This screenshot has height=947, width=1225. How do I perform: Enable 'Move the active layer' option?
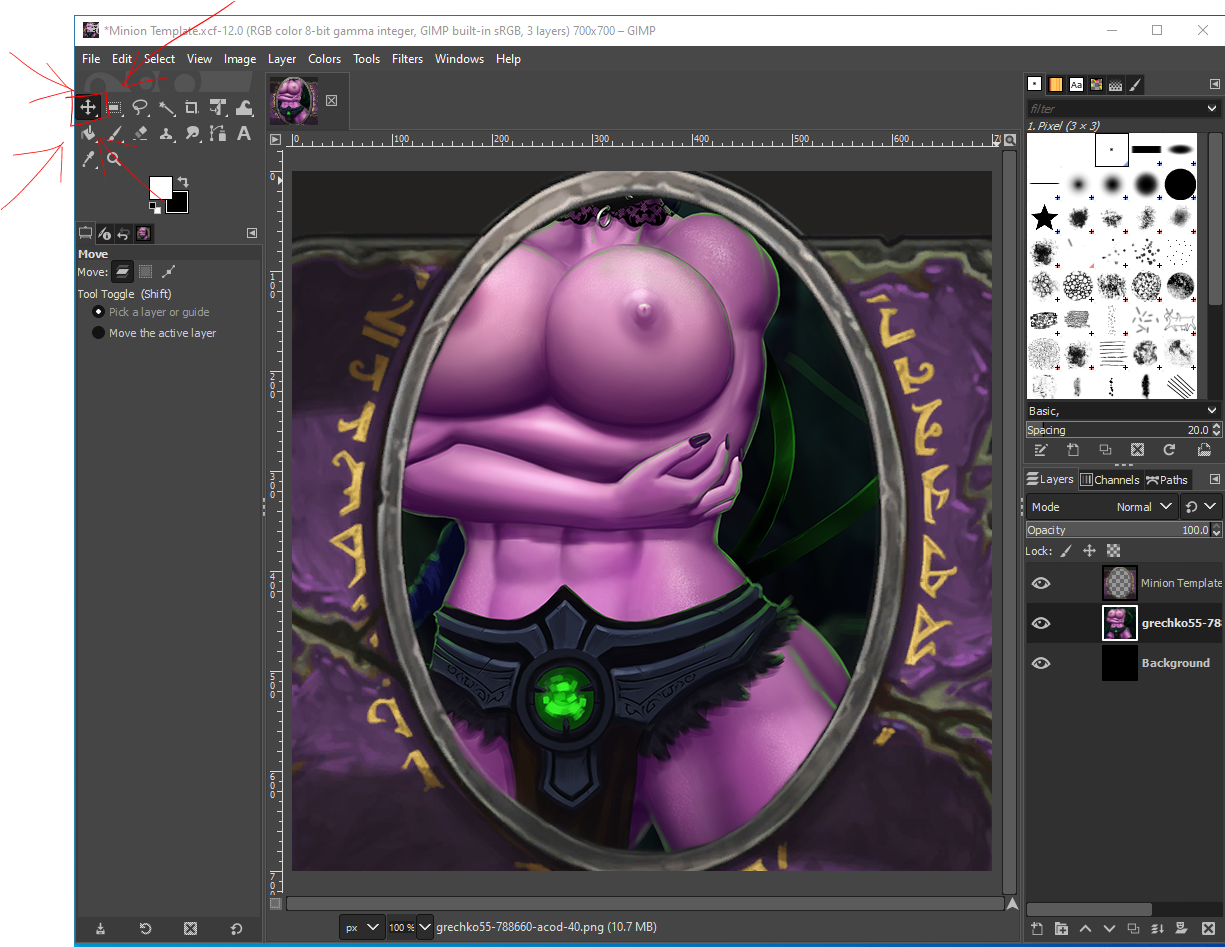[x=98, y=332]
